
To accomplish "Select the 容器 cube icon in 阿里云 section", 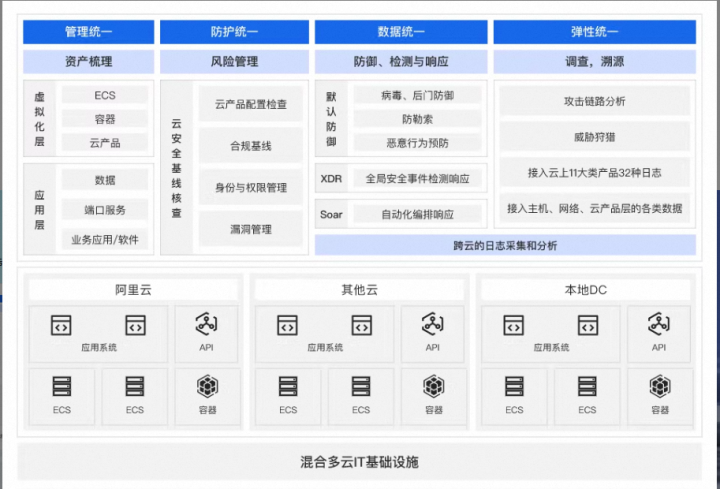I will pyautogui.click(x=208, y=386).
